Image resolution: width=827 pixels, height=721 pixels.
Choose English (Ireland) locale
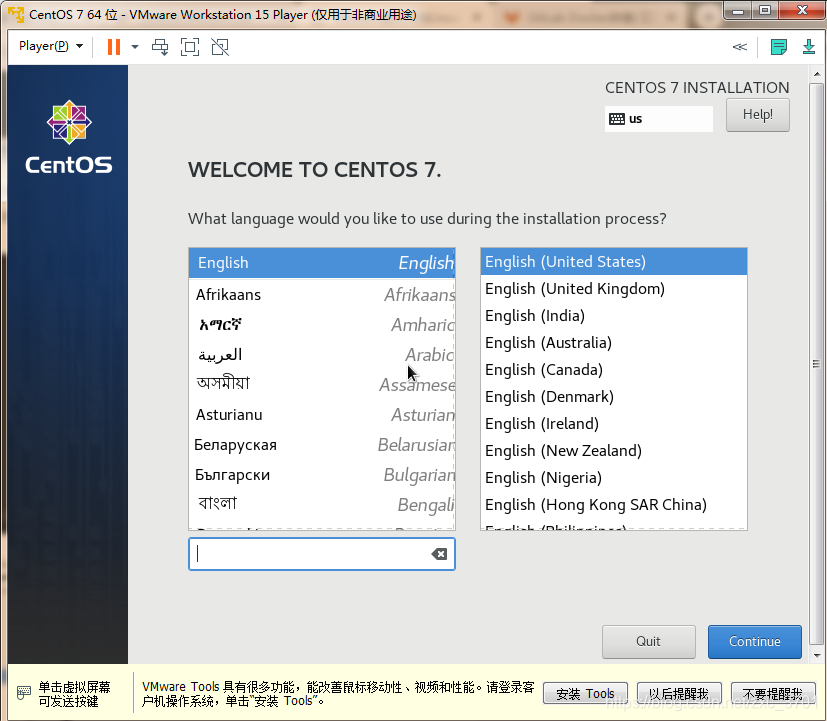614,424
